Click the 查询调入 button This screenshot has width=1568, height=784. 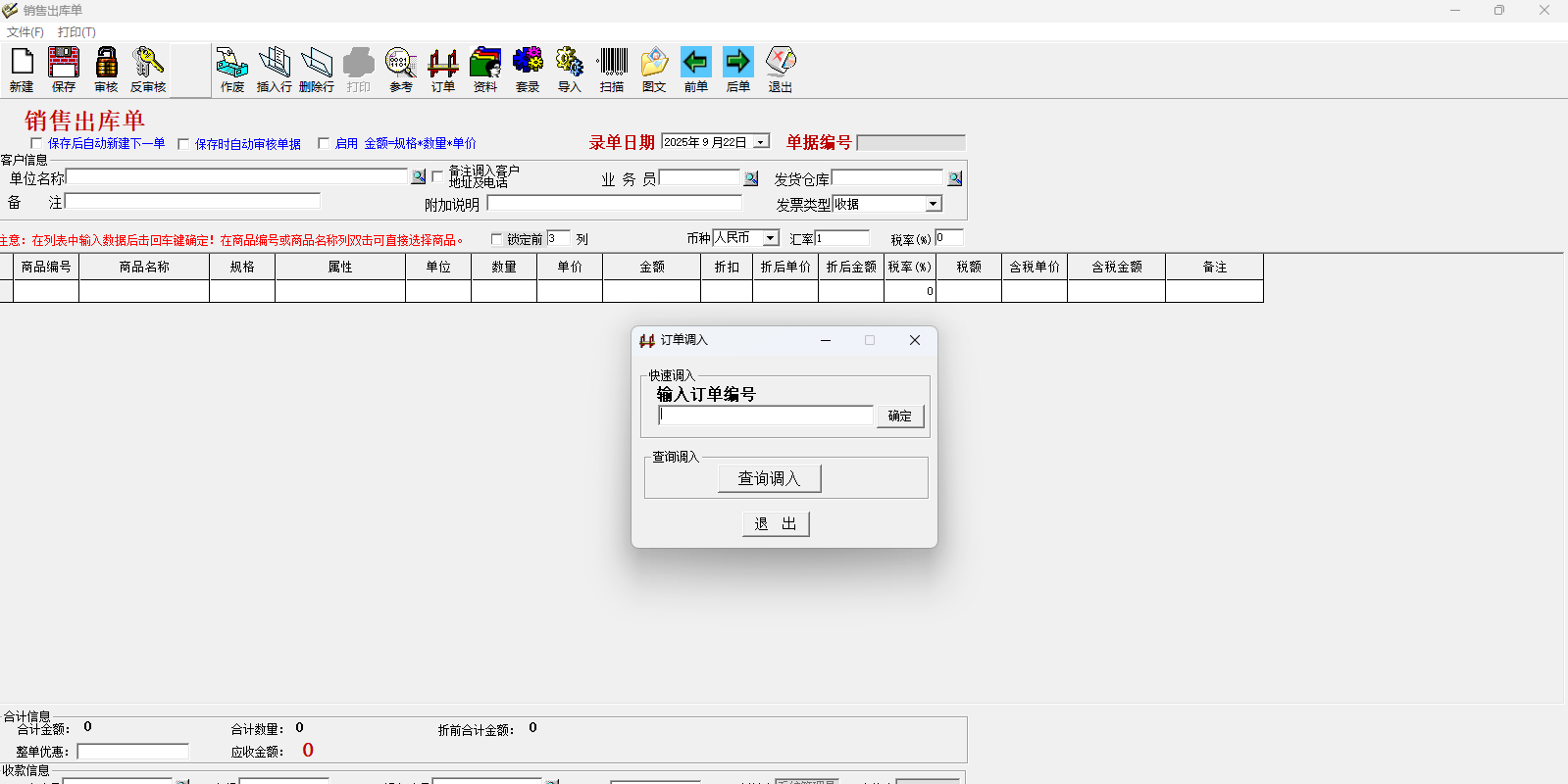pyautogui.click(x=769, y=478)
